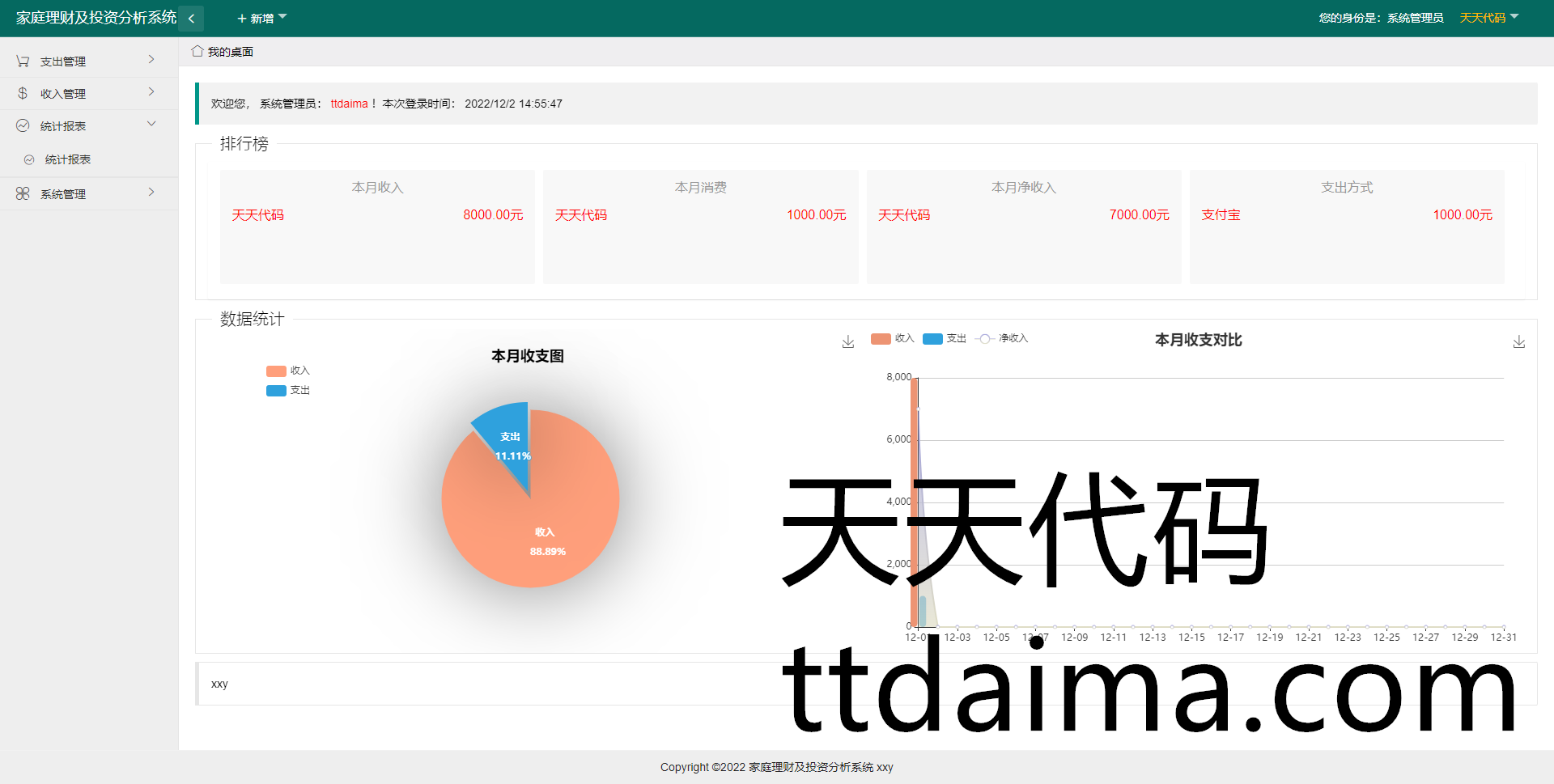Click the 系统管理 grid icon in sidebar

(x=23, y=194)
